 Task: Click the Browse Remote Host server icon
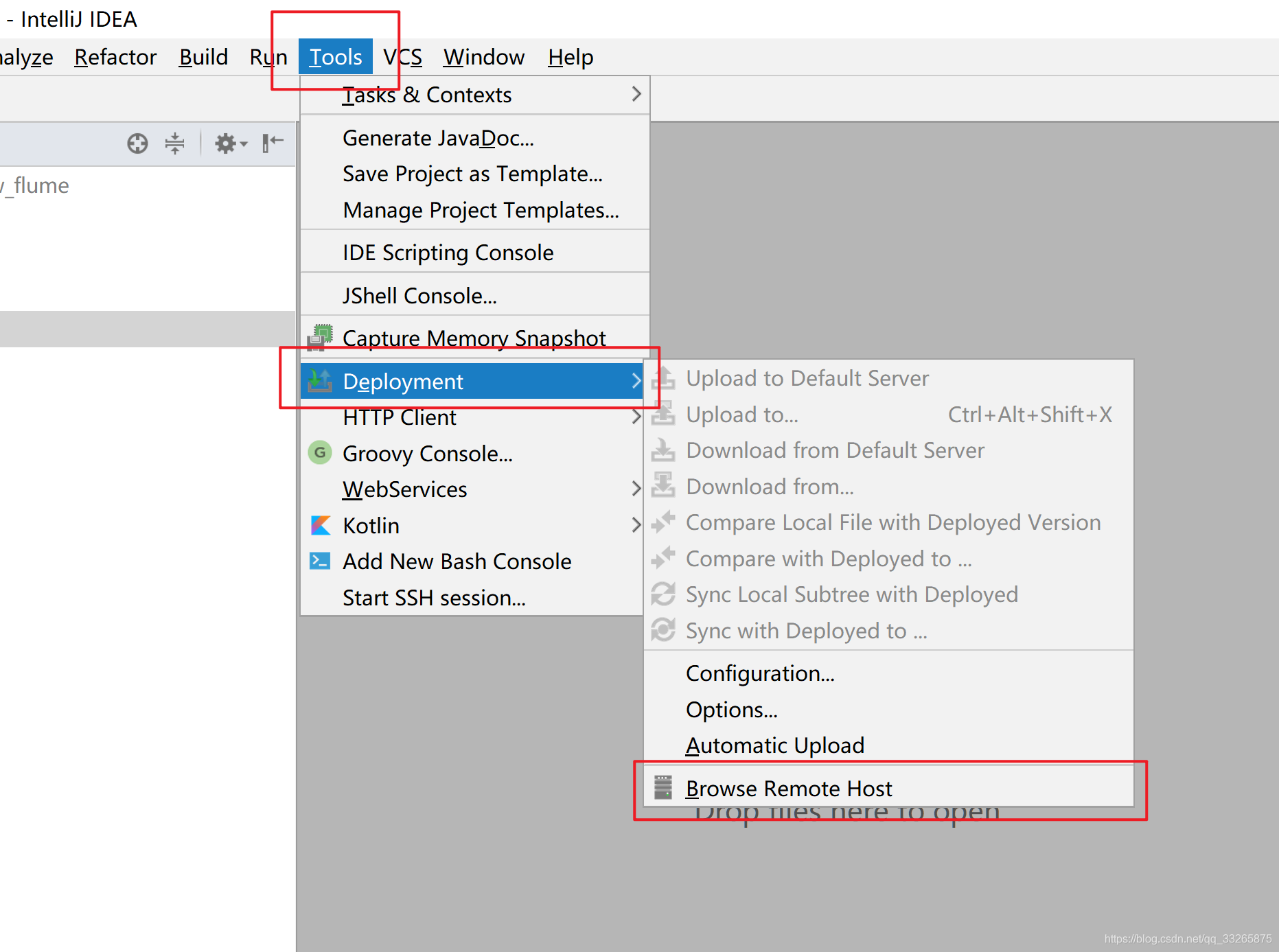663,787
